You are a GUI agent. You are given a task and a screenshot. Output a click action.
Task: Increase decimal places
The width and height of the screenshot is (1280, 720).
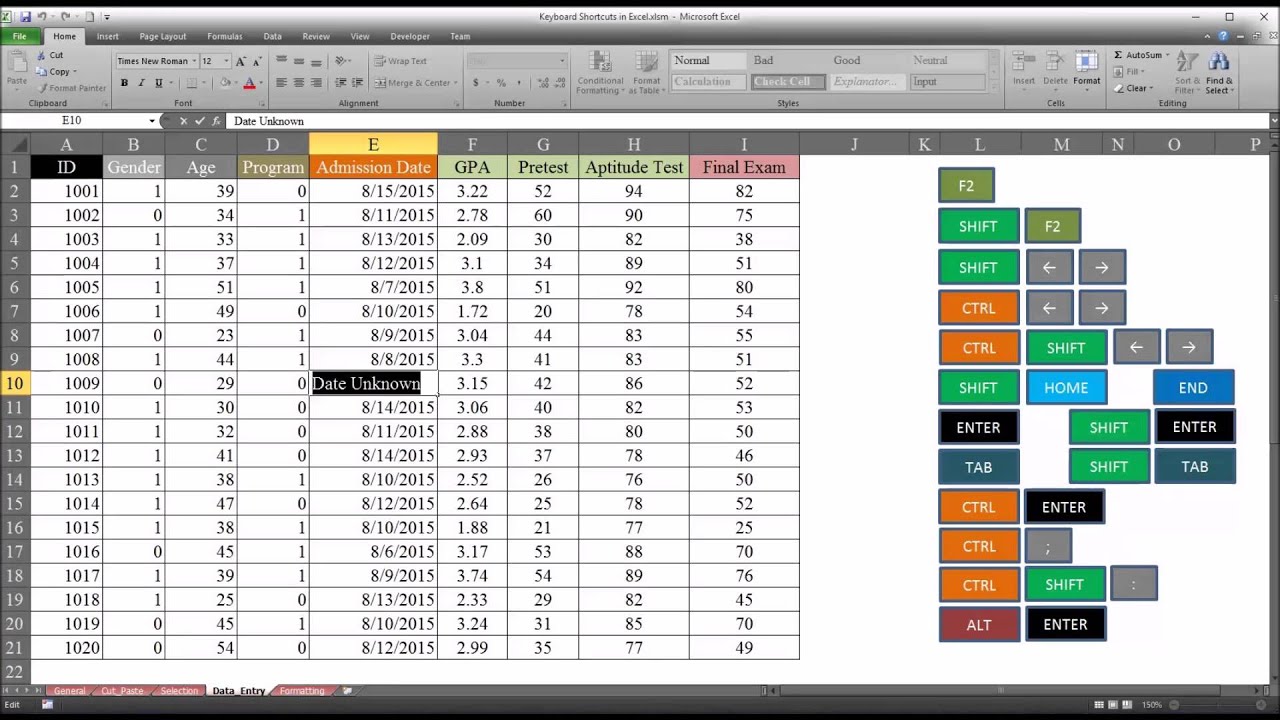click(541, 83)
